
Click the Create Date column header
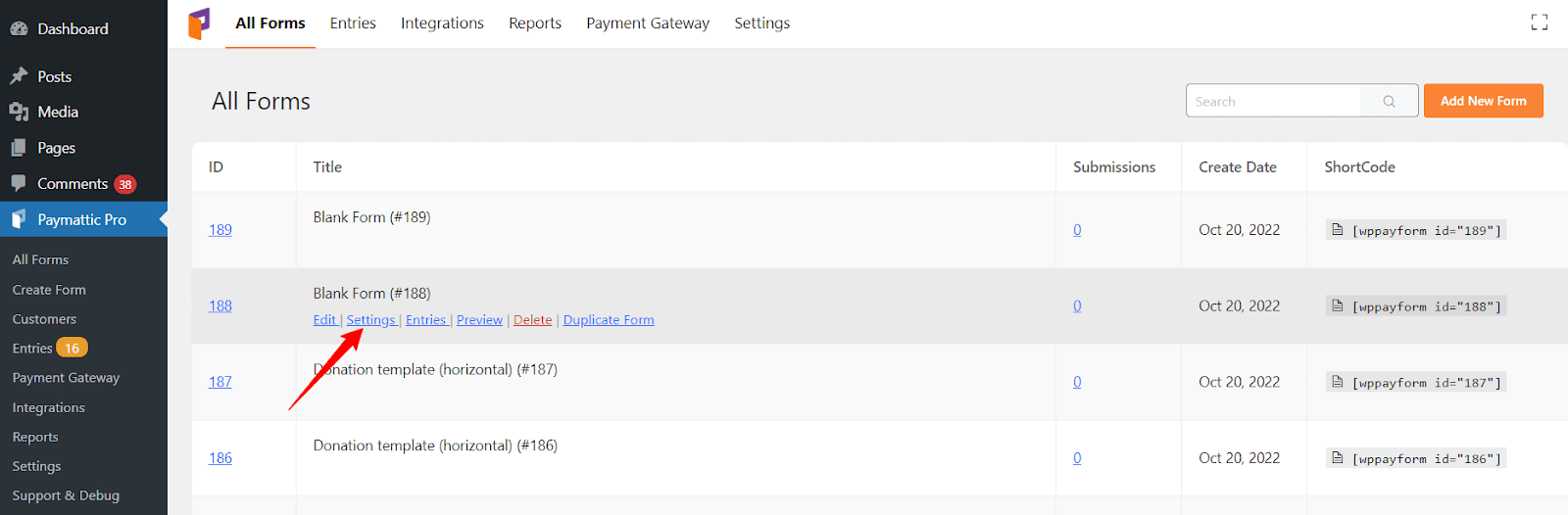[x=1238, y=167]
